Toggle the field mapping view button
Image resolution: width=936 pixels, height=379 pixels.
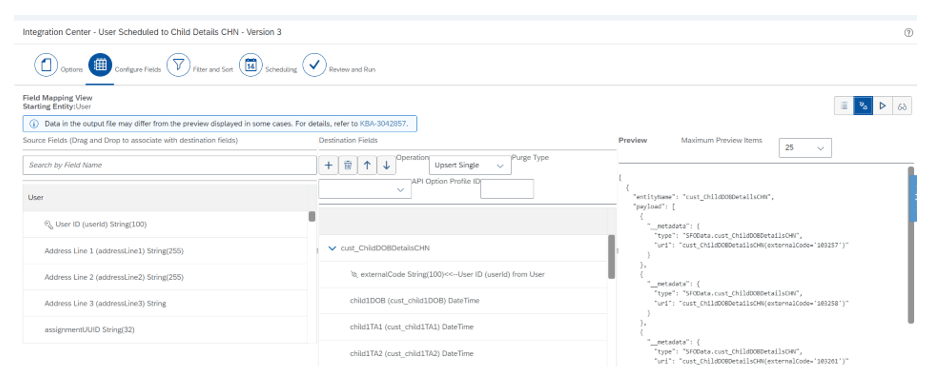pos(863,106)
